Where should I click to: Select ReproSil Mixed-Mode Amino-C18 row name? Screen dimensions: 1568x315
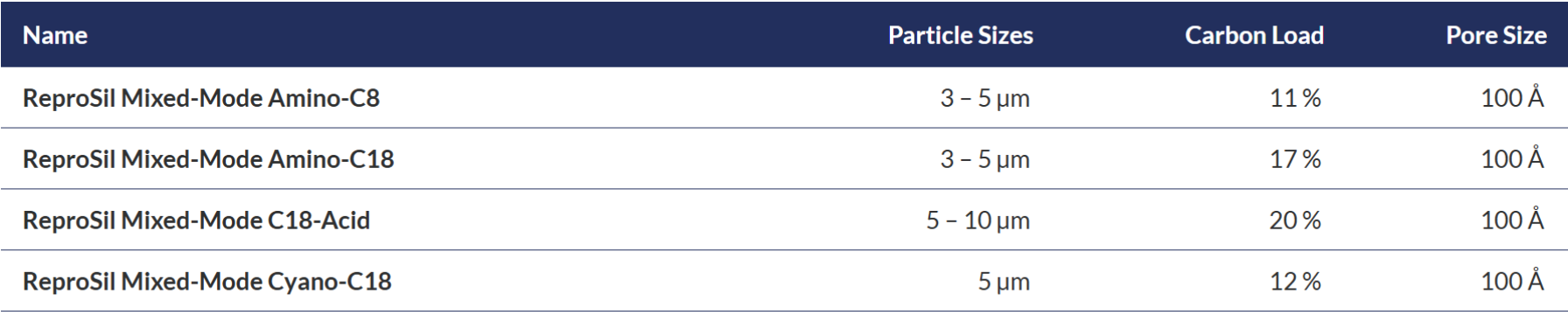tap(208, 159)
